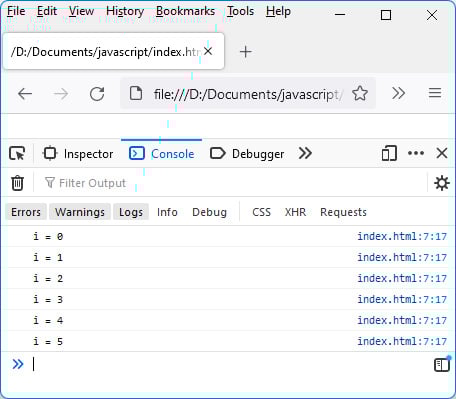The height and width of the screenshot is (399, 456).
Task: Toggle the Warnings filter
Action: tap(80, 212)
